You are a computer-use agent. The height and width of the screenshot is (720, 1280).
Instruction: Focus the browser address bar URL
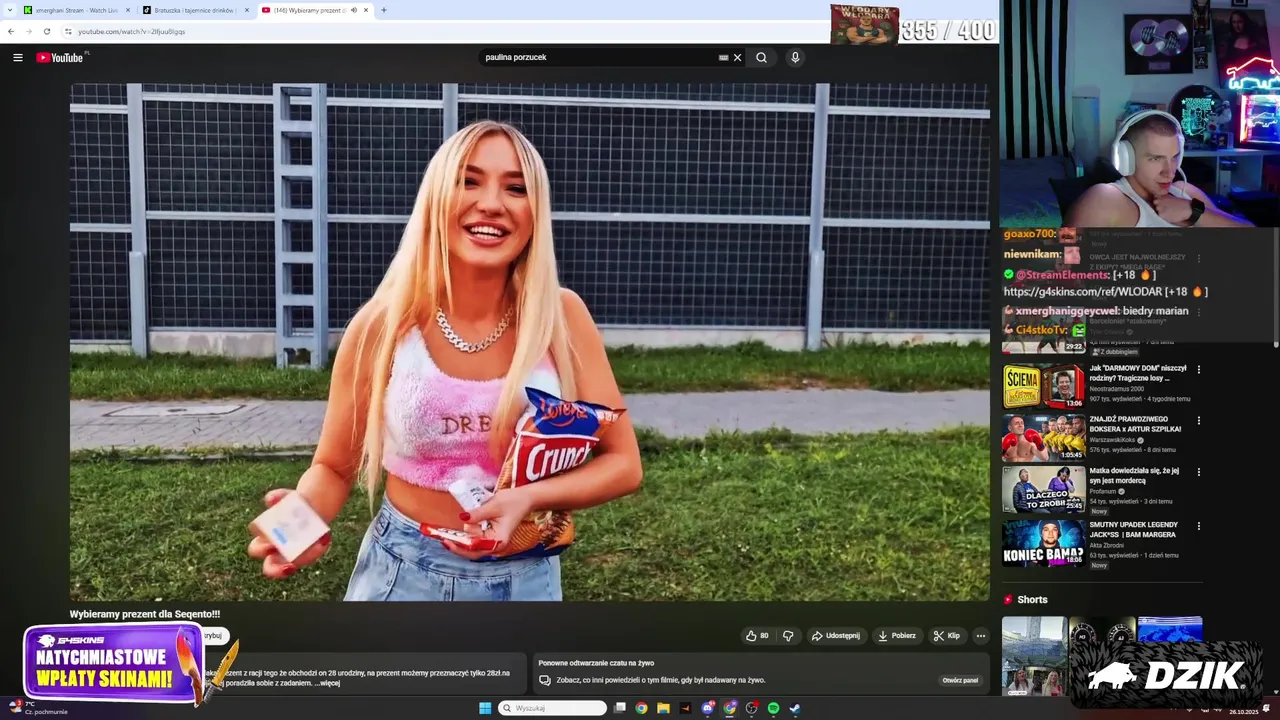pos(131,31)
